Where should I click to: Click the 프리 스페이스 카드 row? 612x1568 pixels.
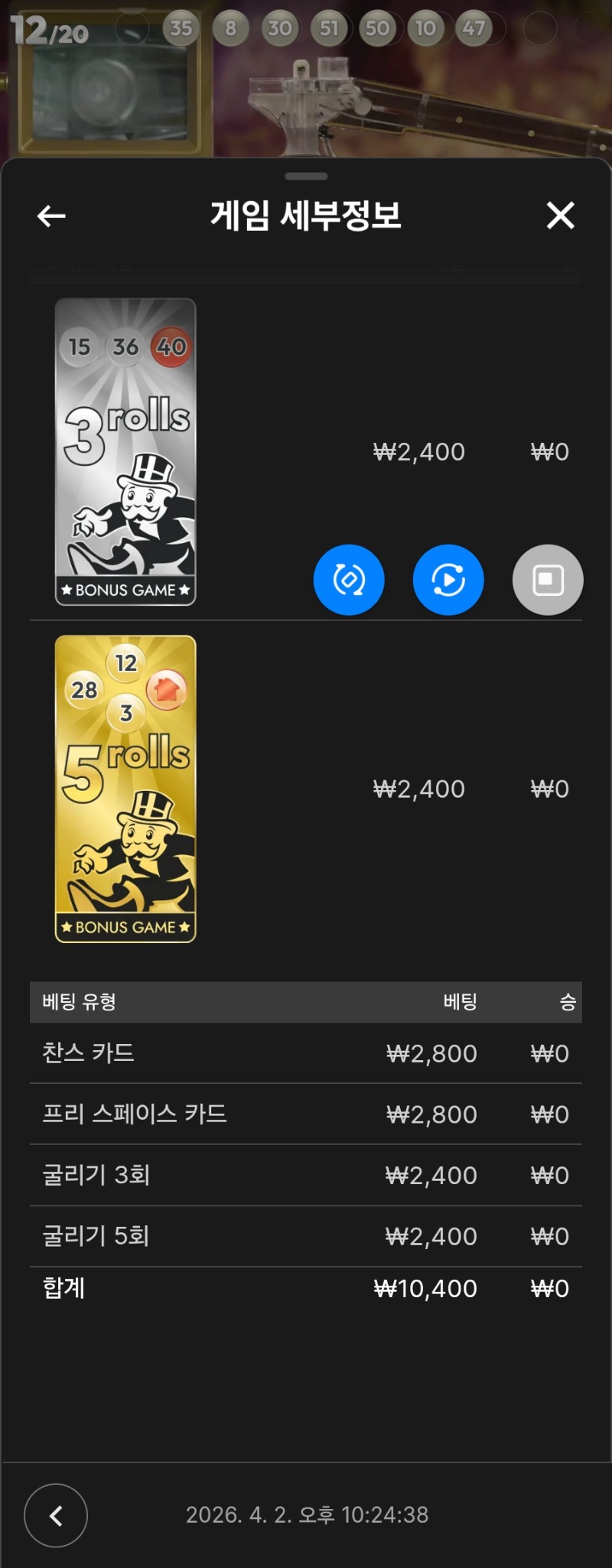[306, 1114]
